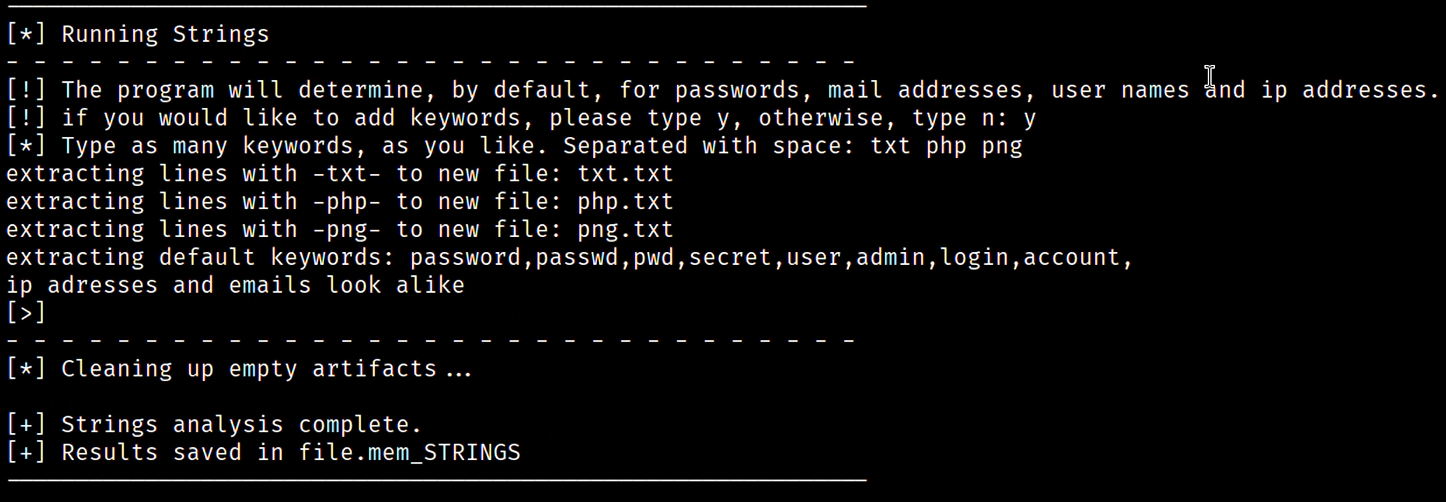The image size is (1446, 502).
Task: Click the '[+]' marker before 'Results saved'
Action: pyautogui.click(x=26, y=452)
